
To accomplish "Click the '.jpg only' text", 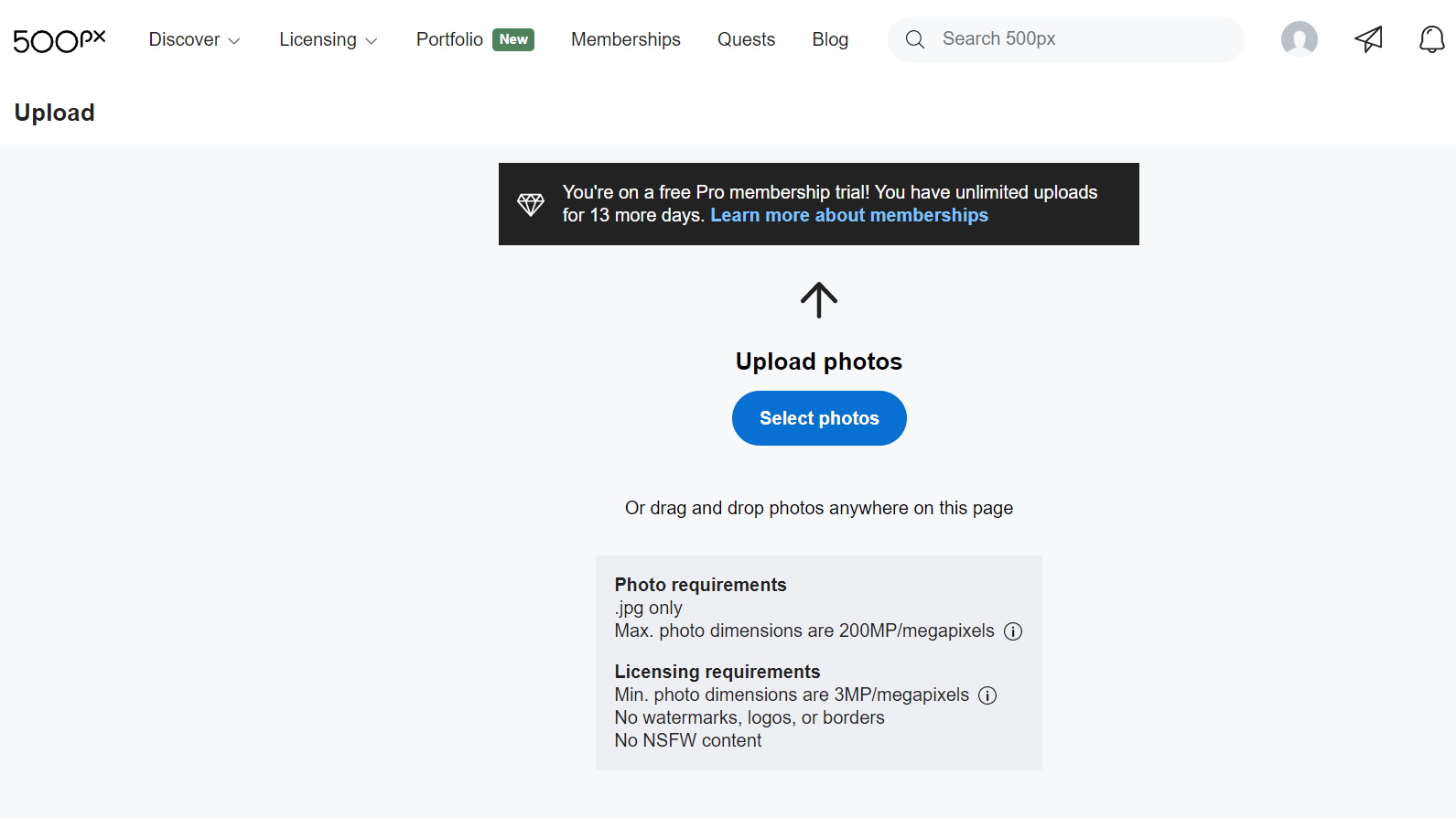I will [x=649, y=608].
